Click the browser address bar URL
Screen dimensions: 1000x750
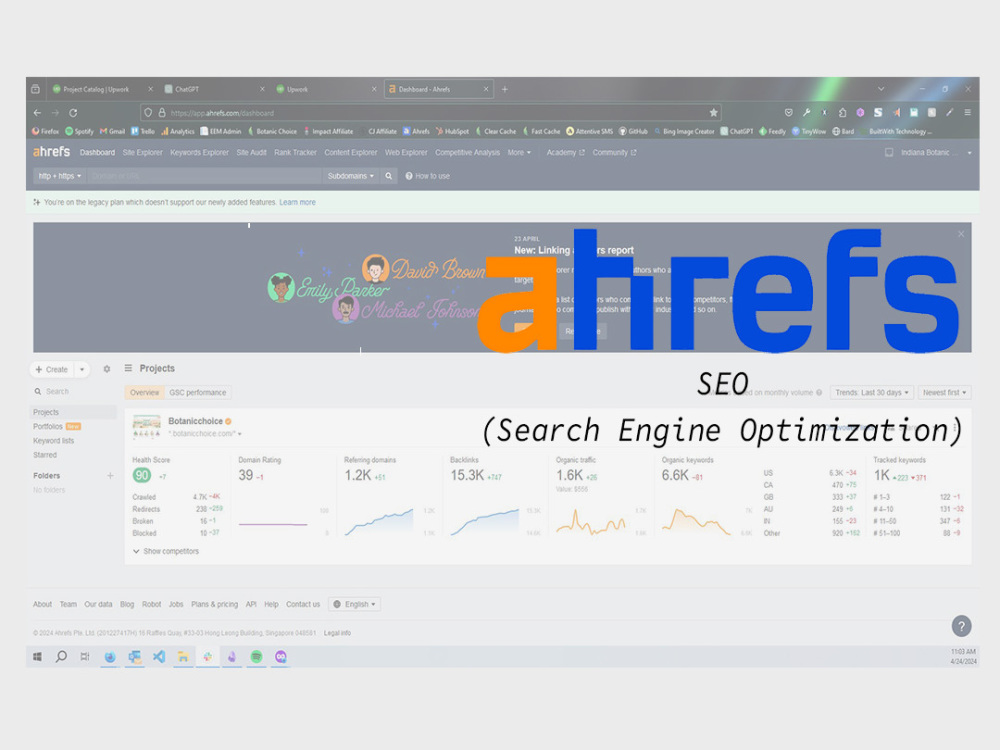click(222, 113)
